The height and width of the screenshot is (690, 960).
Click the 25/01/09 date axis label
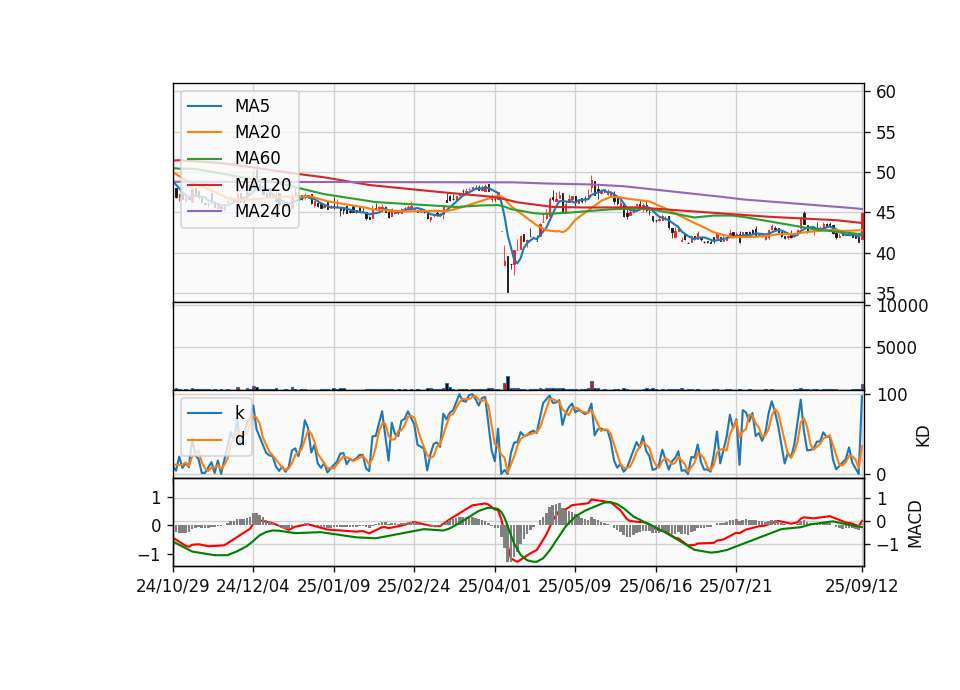334,586
